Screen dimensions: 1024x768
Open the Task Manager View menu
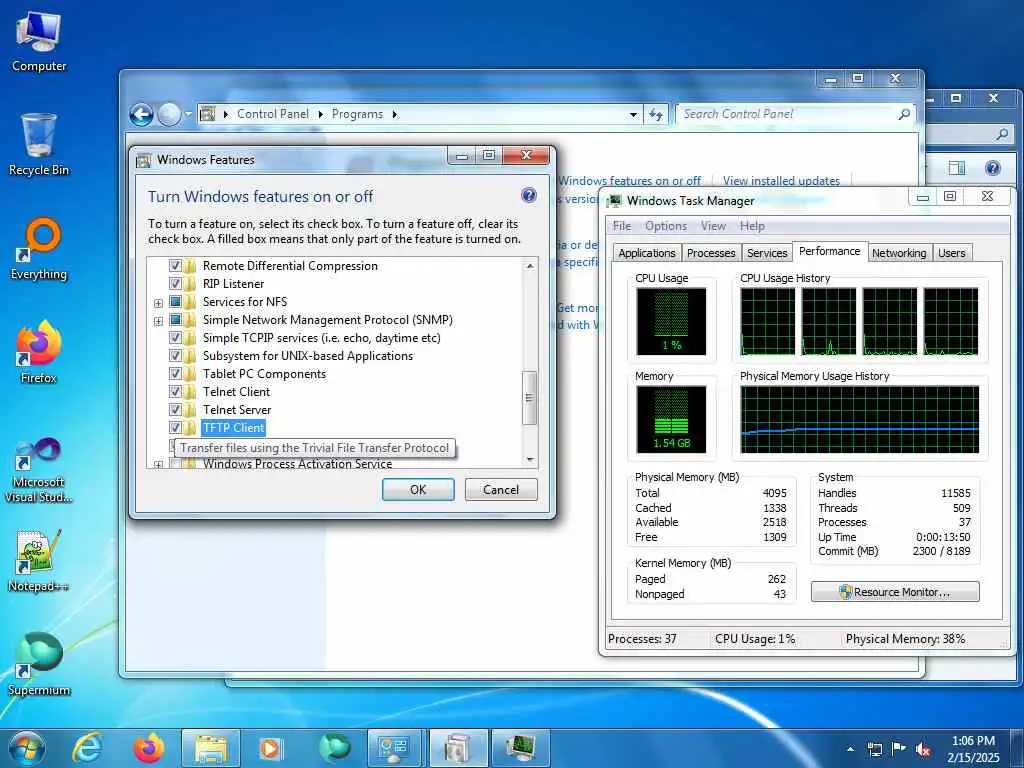click(713, 226)
